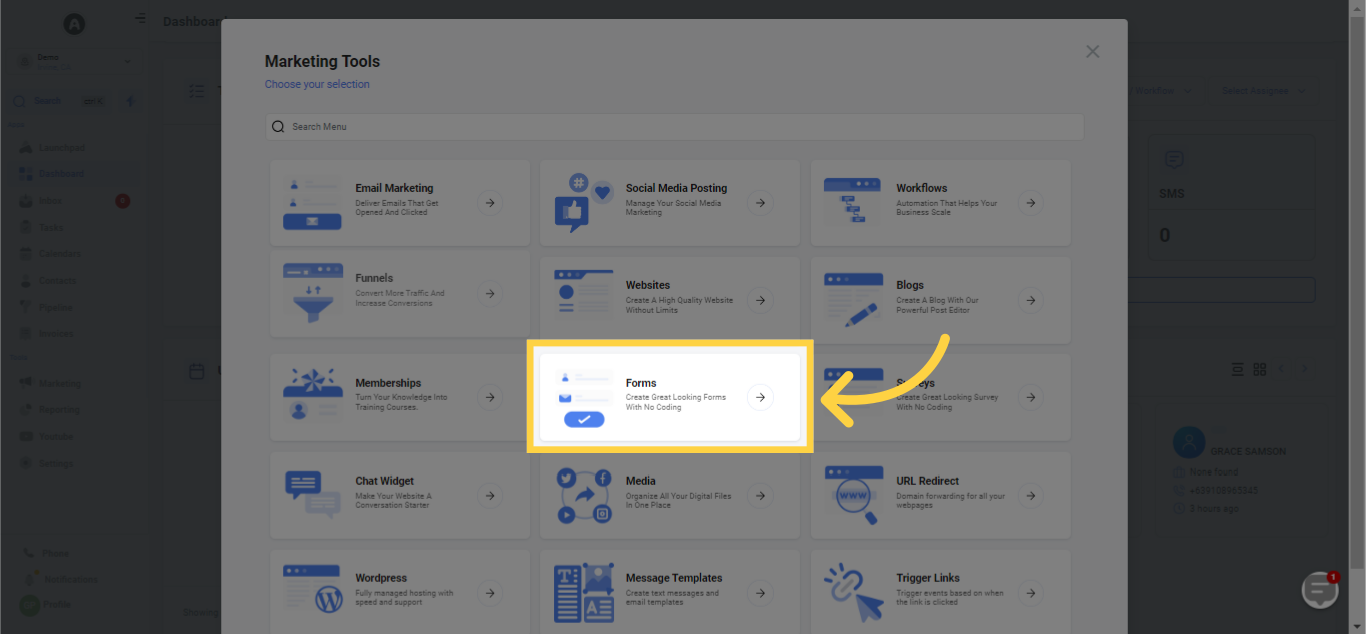Viewport: 1366px width, 634px height.
Task: Switch dashboard to list view icon
Action: (1237, 369)
